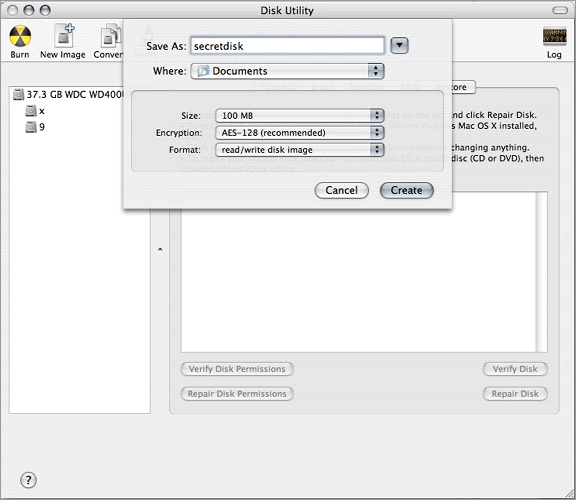Open the Size 100 MB popup
This screenshot has height=500, width=576.
point(300,116)
